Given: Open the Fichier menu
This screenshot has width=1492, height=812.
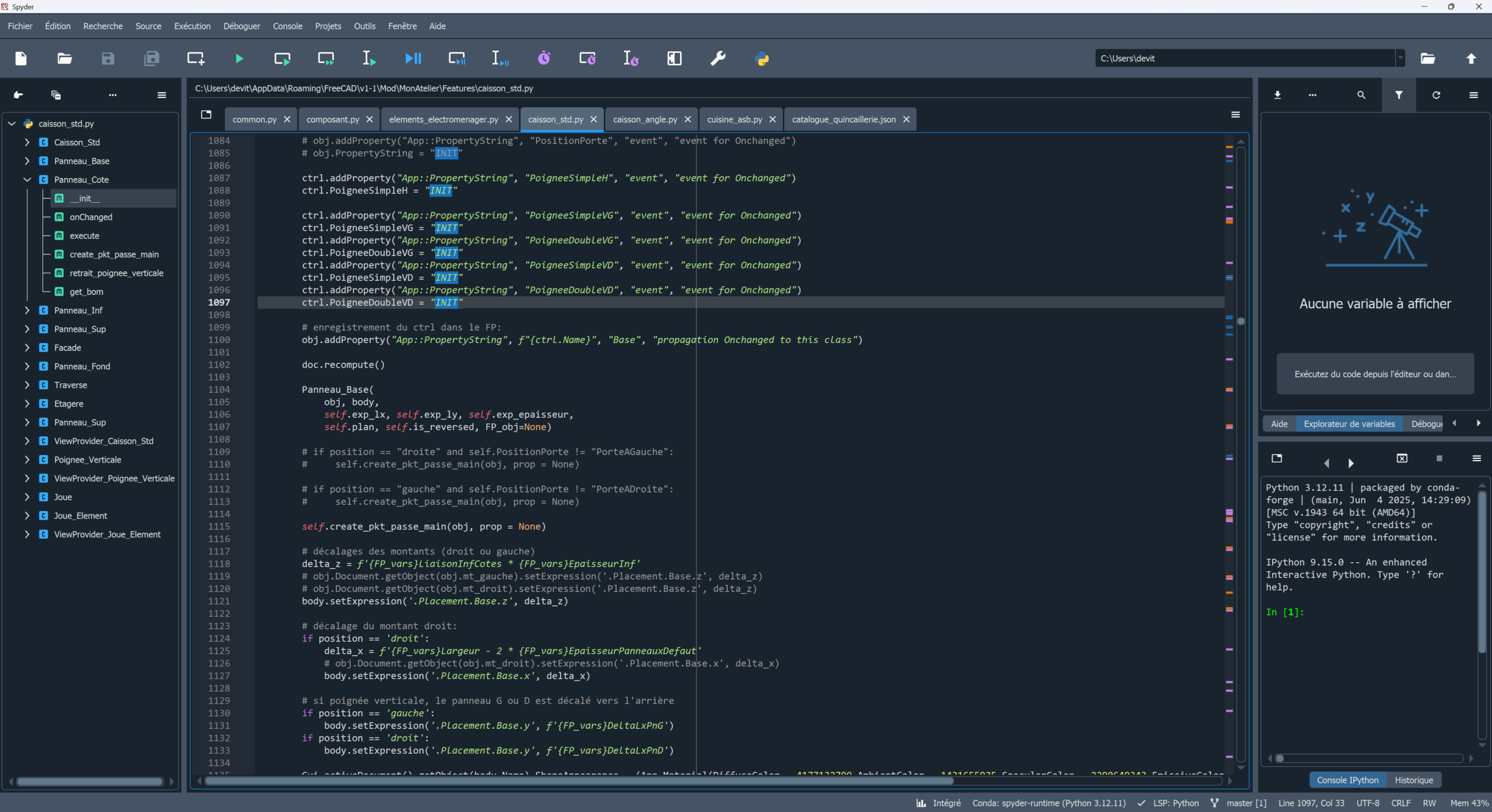Looking at the screenshot, I should coord(20,26).
